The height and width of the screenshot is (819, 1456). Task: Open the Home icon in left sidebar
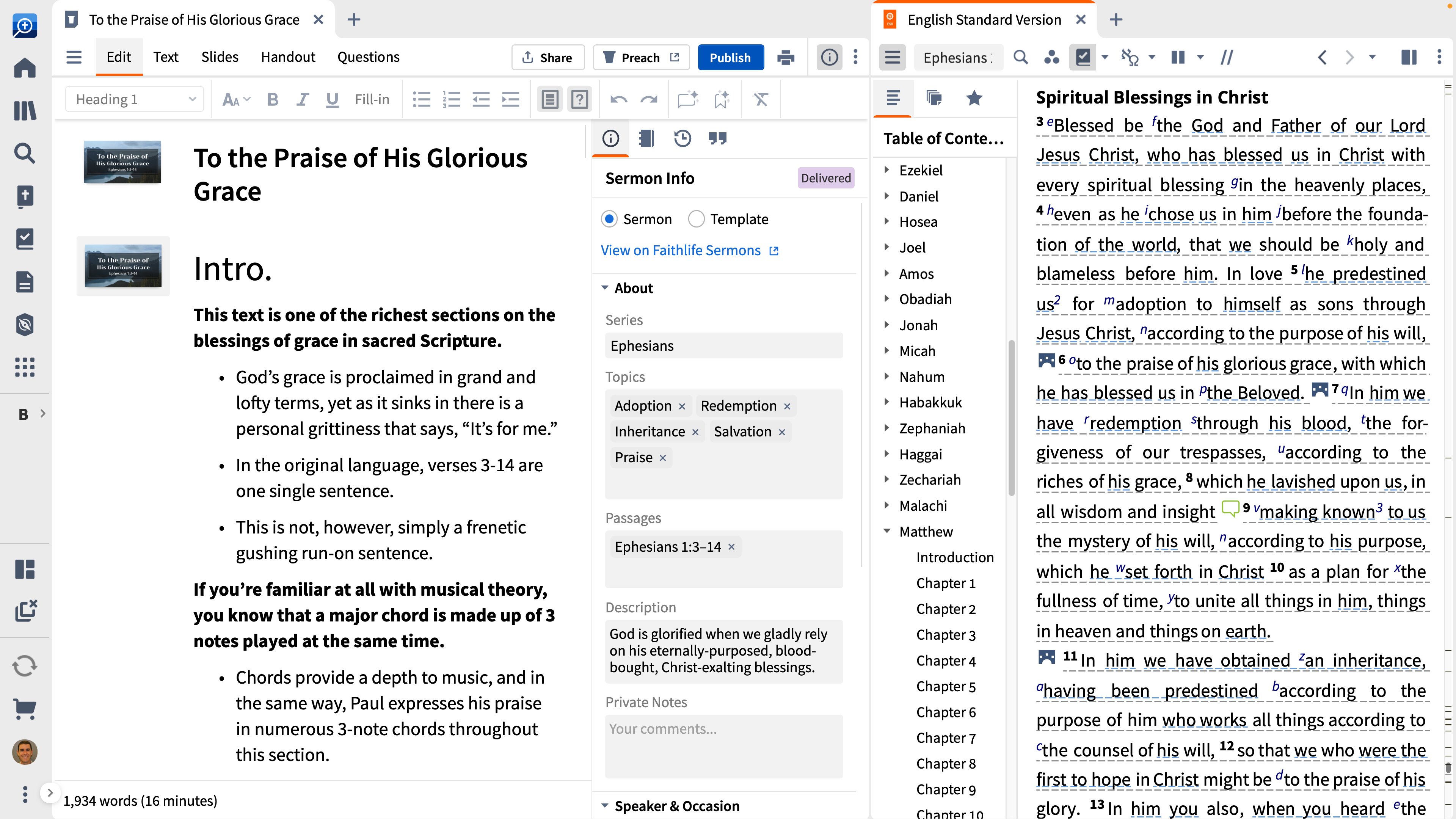24,67
